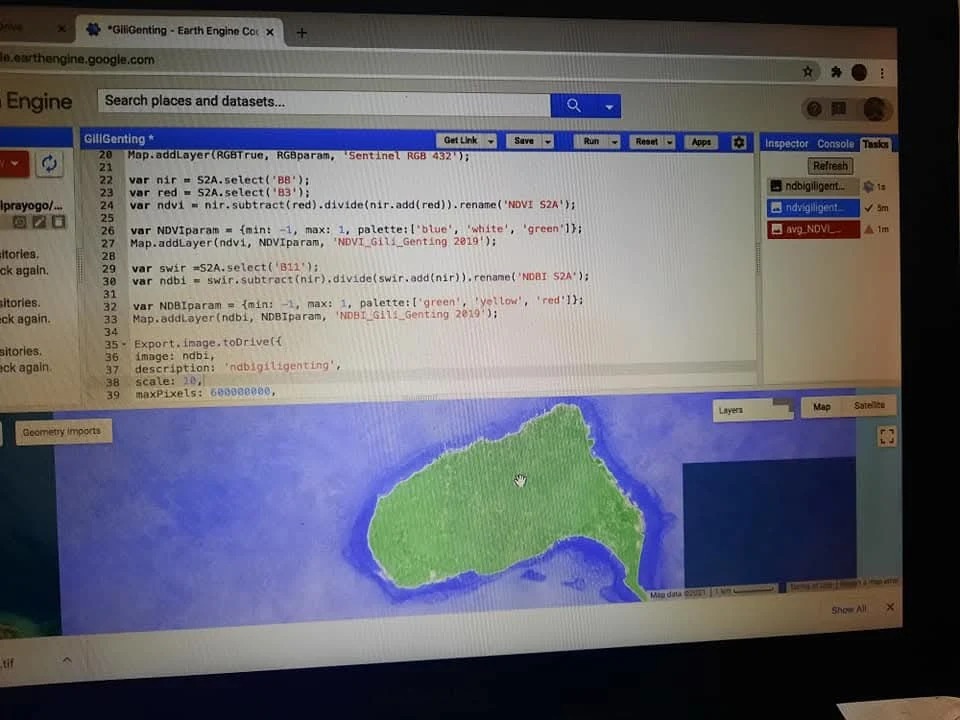
Task: Click the Reset button
Action: 647,141
